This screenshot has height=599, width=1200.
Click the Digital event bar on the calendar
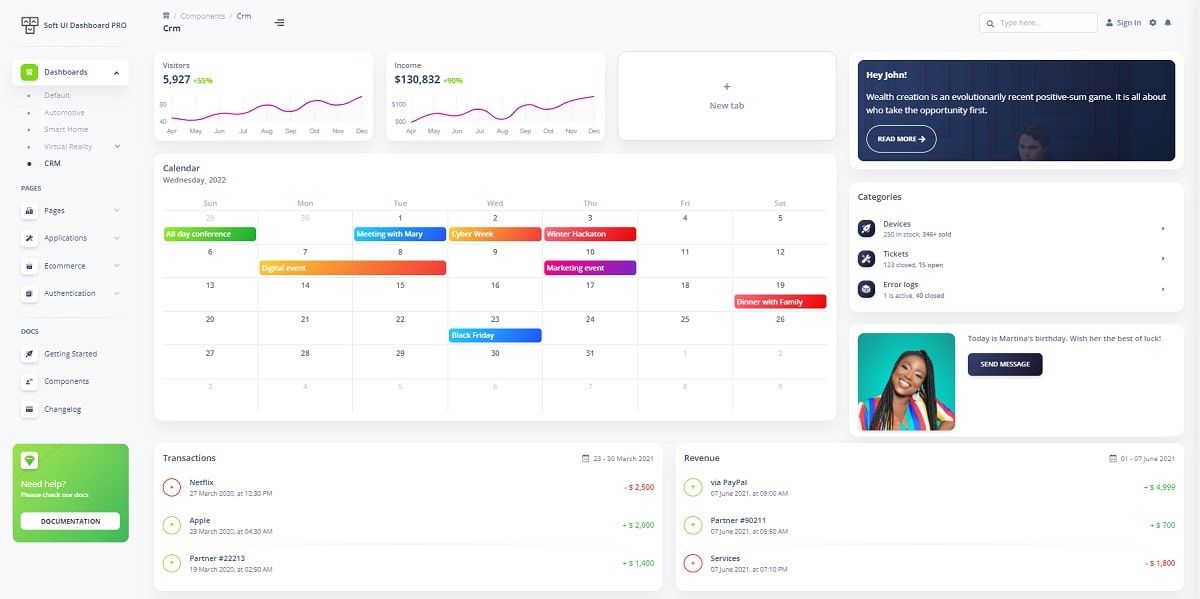tap(352, 267)
